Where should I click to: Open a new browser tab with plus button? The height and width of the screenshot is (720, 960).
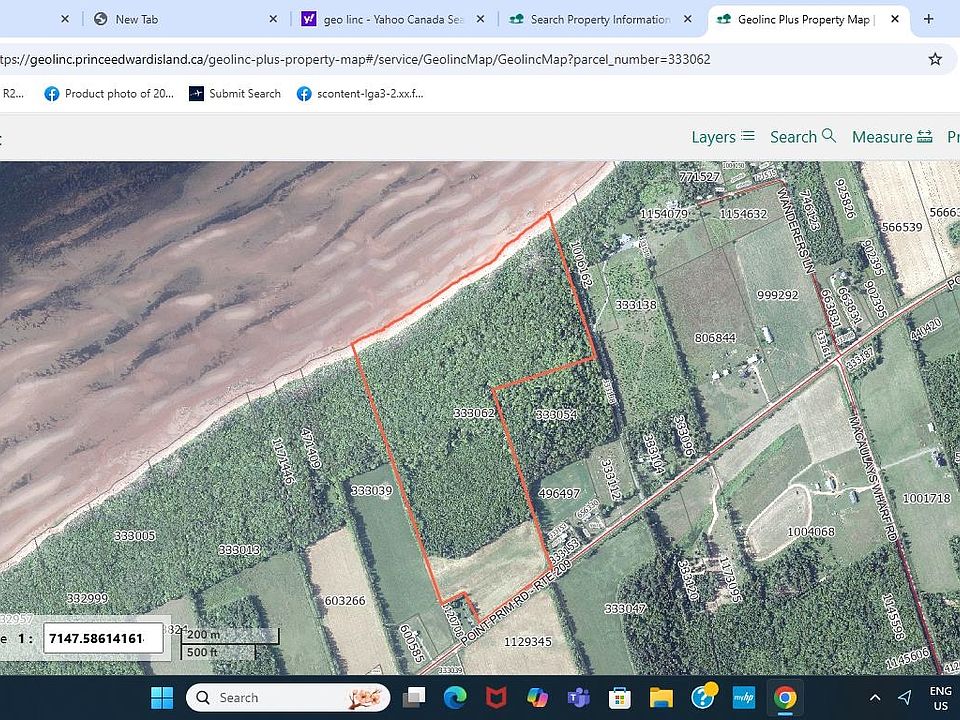pos(928,19)
